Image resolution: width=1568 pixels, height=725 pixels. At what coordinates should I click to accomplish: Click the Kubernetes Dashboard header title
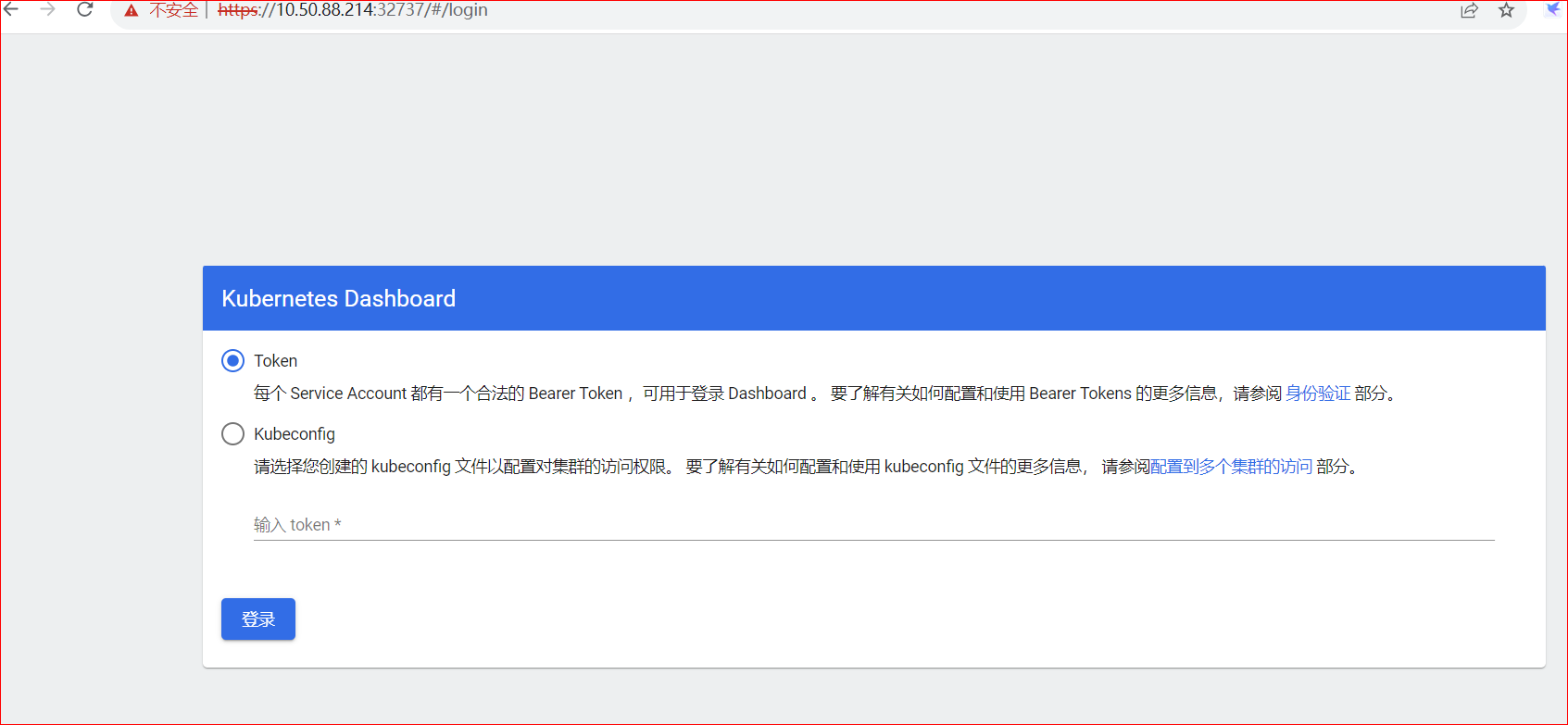click(x=339, y=298)
